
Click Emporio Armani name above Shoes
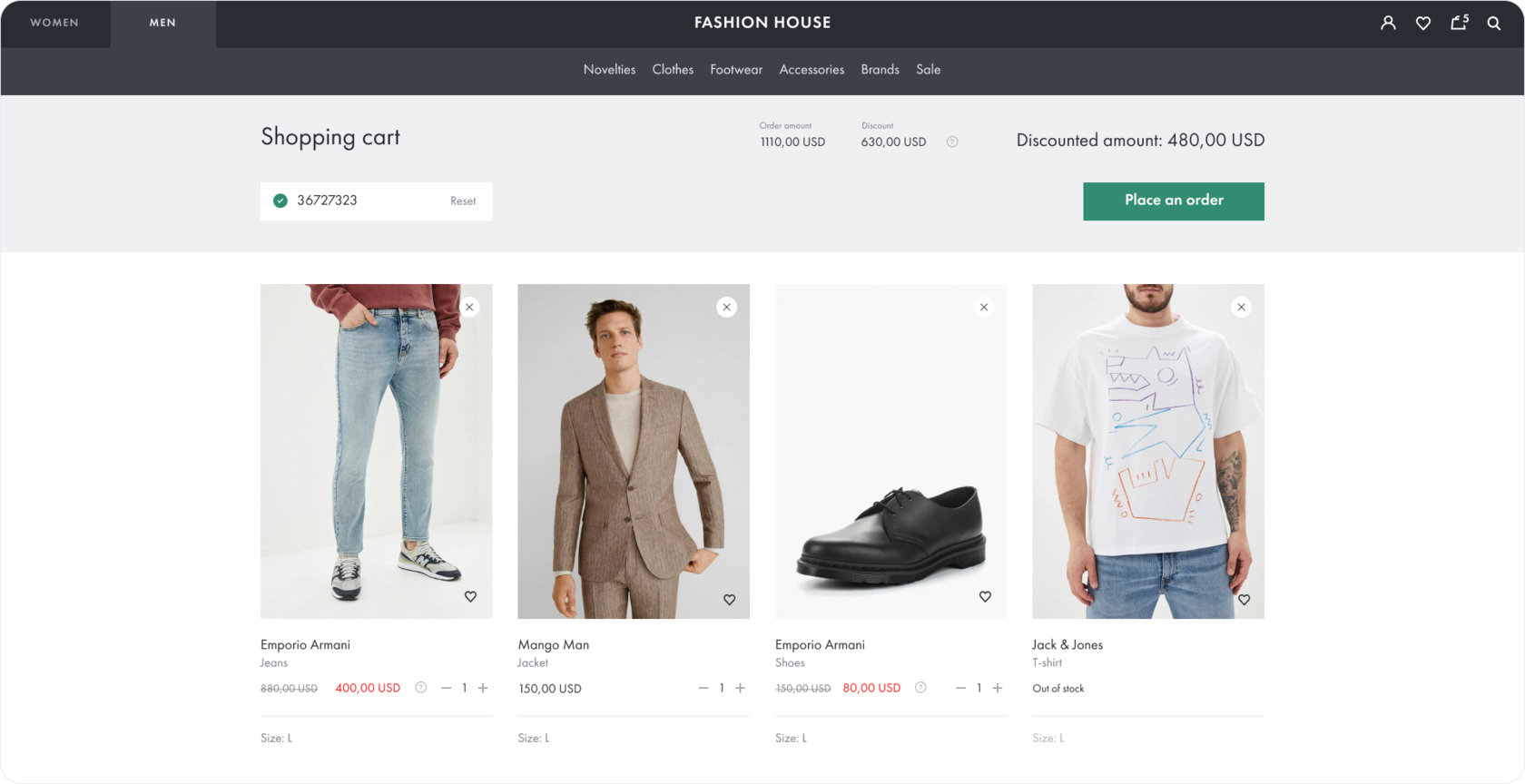pyautogui.click(x=820, y=645)
